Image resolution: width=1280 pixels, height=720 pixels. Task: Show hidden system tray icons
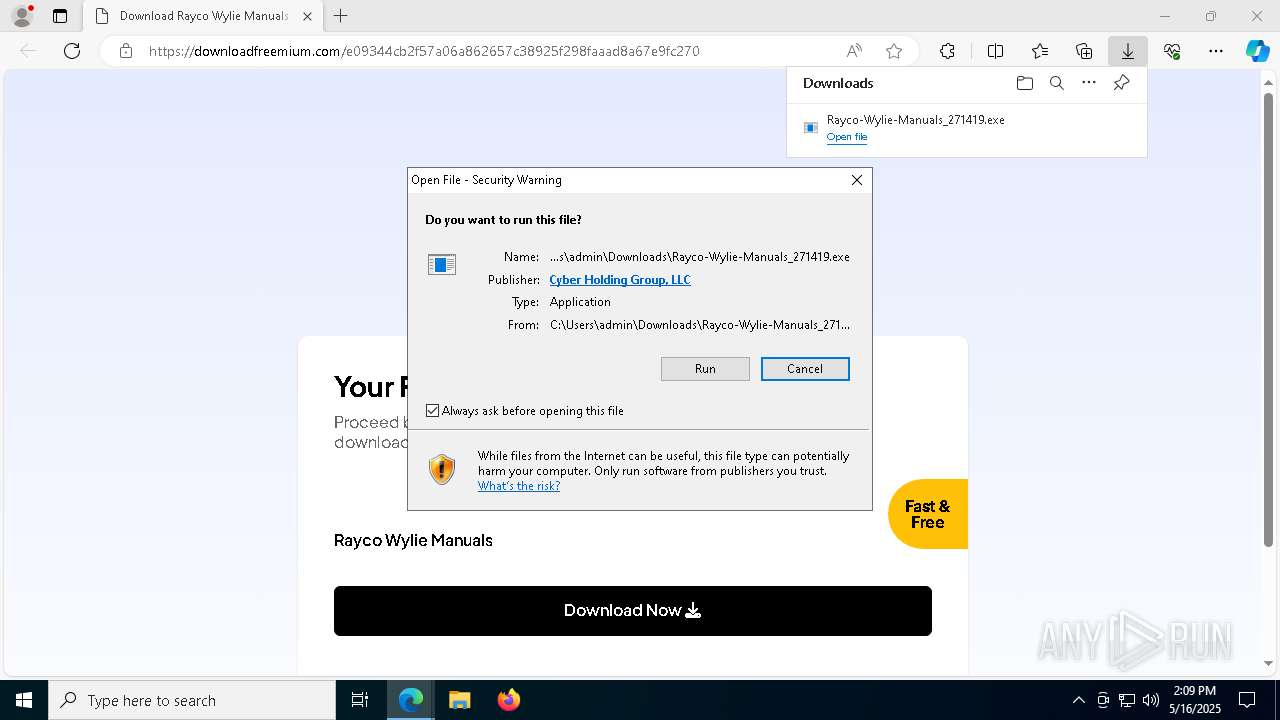pyautogui.click(x=1078, y=700)
